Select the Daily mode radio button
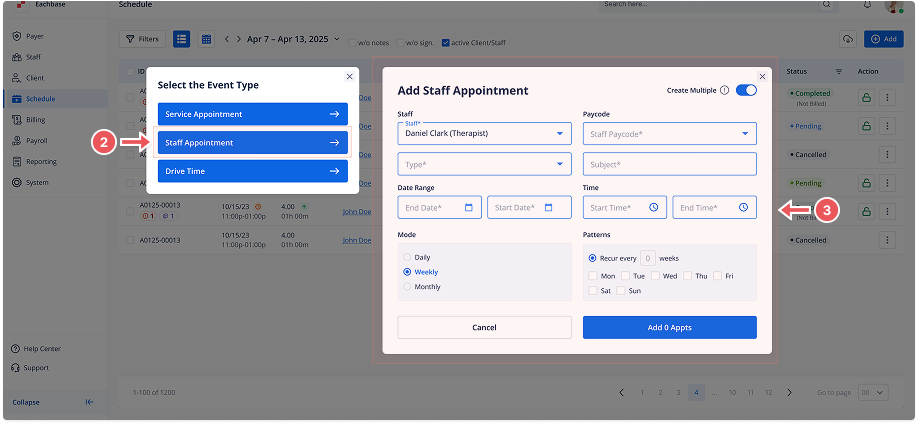Viewport: 918px width, 425px height. tap(407, 257)
